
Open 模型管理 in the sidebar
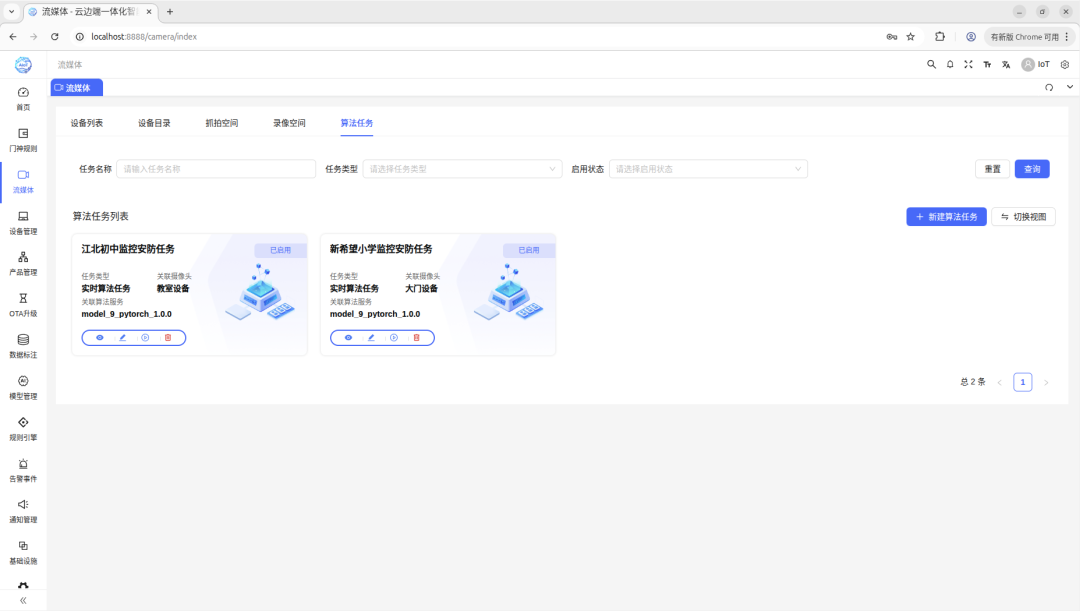coord(23,387)
